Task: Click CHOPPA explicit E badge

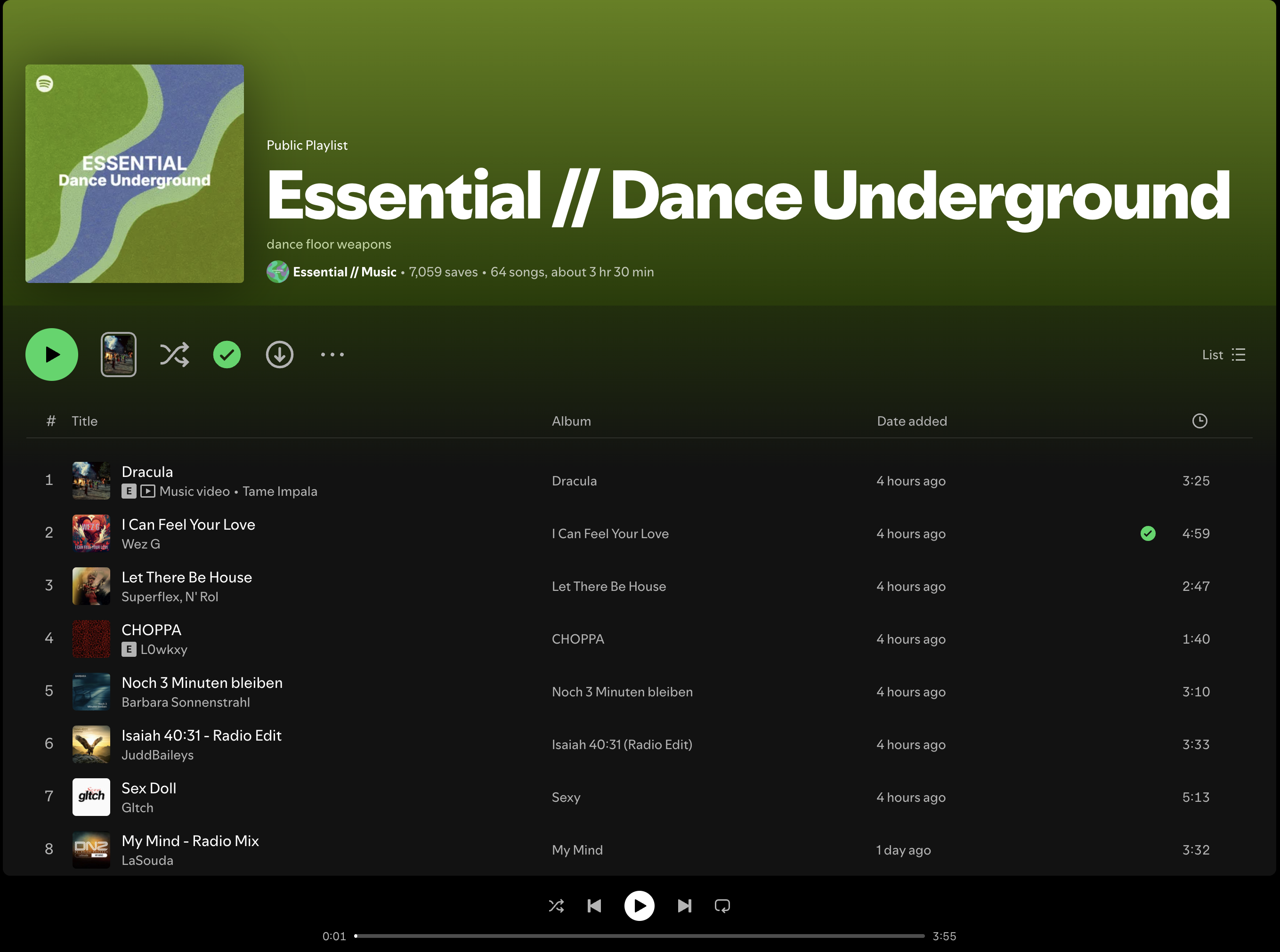Action: point(129,649)
